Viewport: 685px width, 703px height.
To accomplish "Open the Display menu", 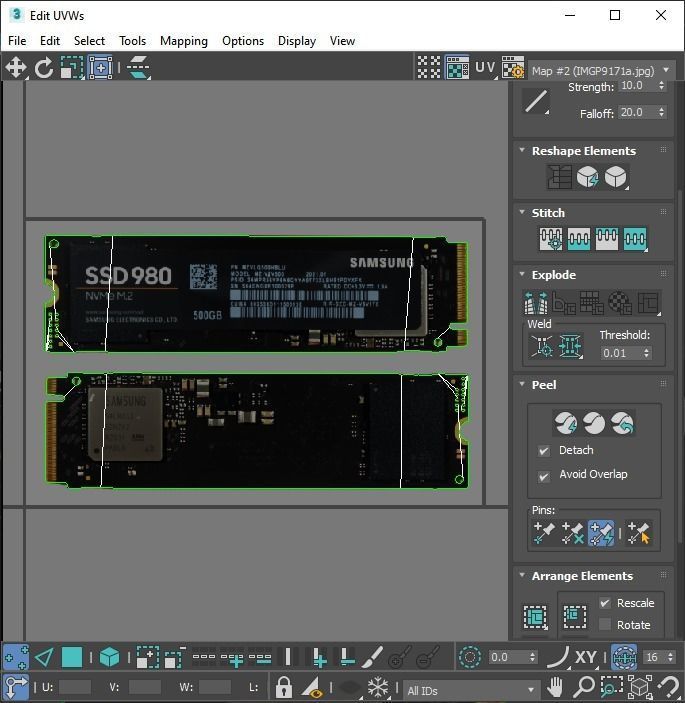I will [297, 41].
